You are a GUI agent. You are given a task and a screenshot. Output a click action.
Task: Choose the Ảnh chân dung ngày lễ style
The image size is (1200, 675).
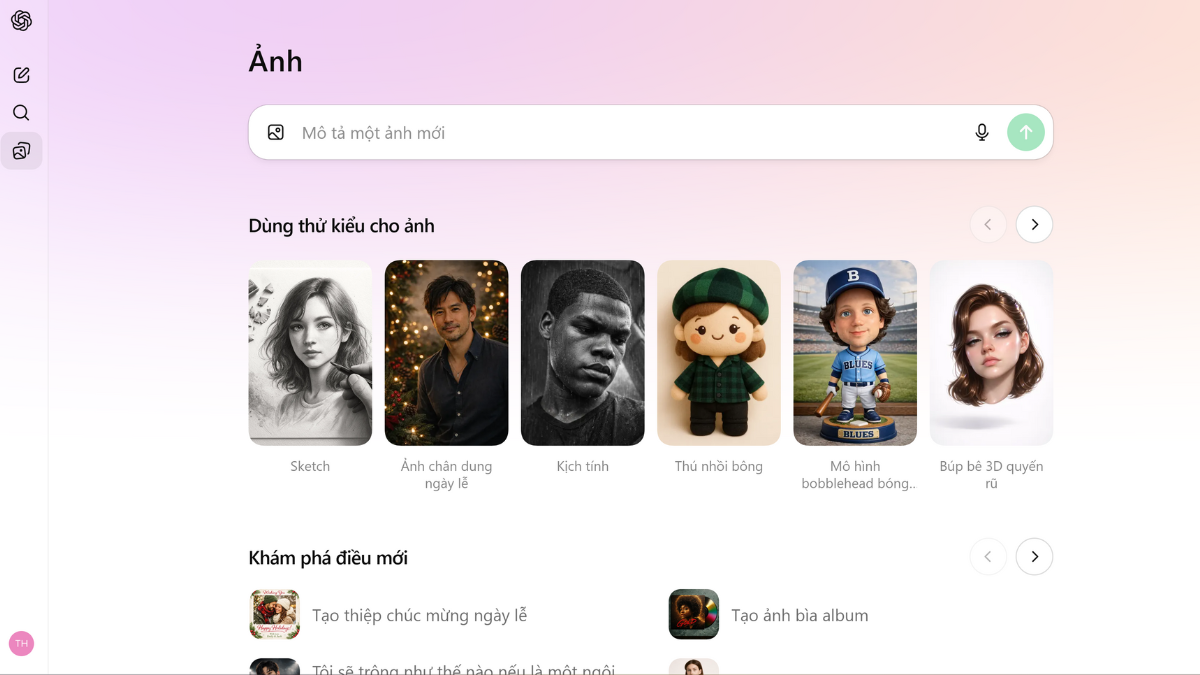446,353
